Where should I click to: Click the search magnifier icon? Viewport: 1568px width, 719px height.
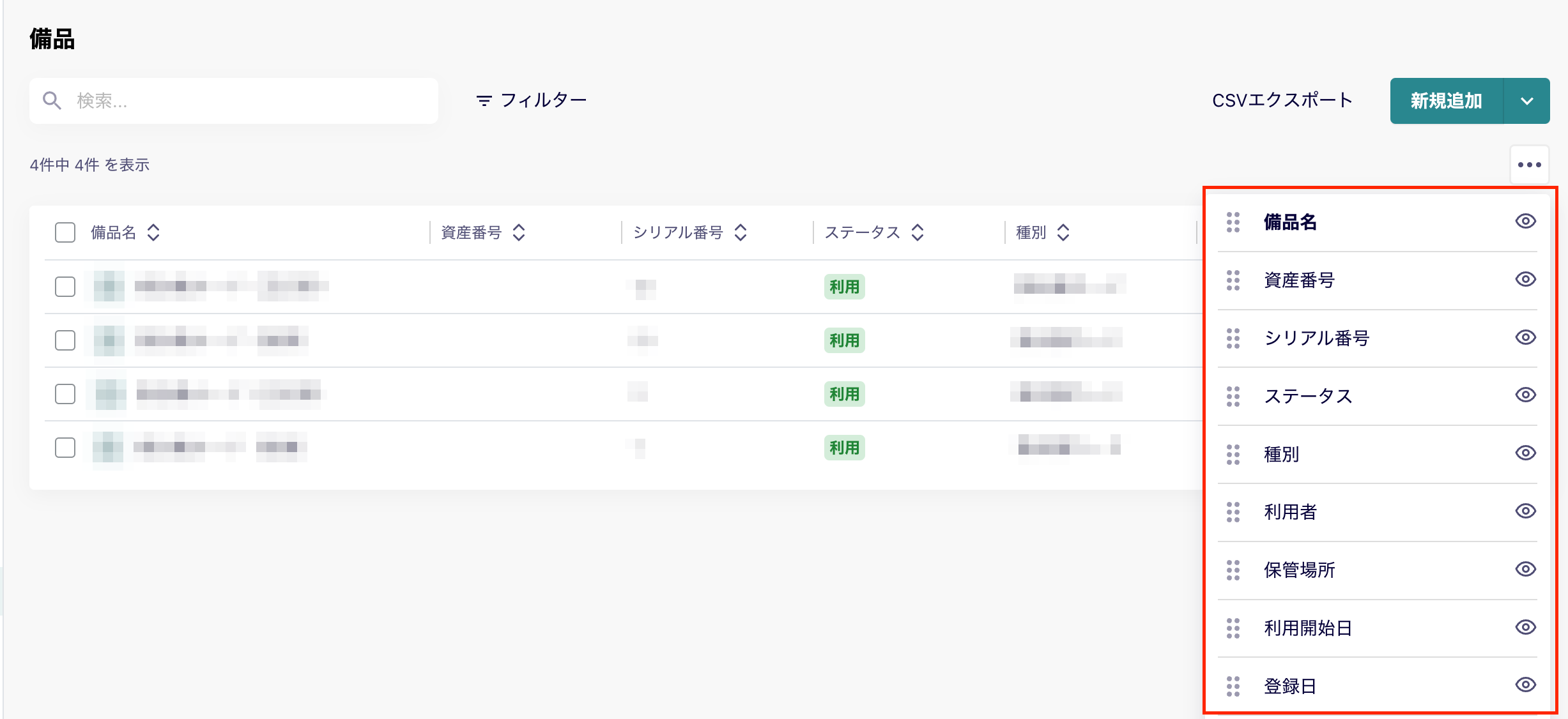52,100
